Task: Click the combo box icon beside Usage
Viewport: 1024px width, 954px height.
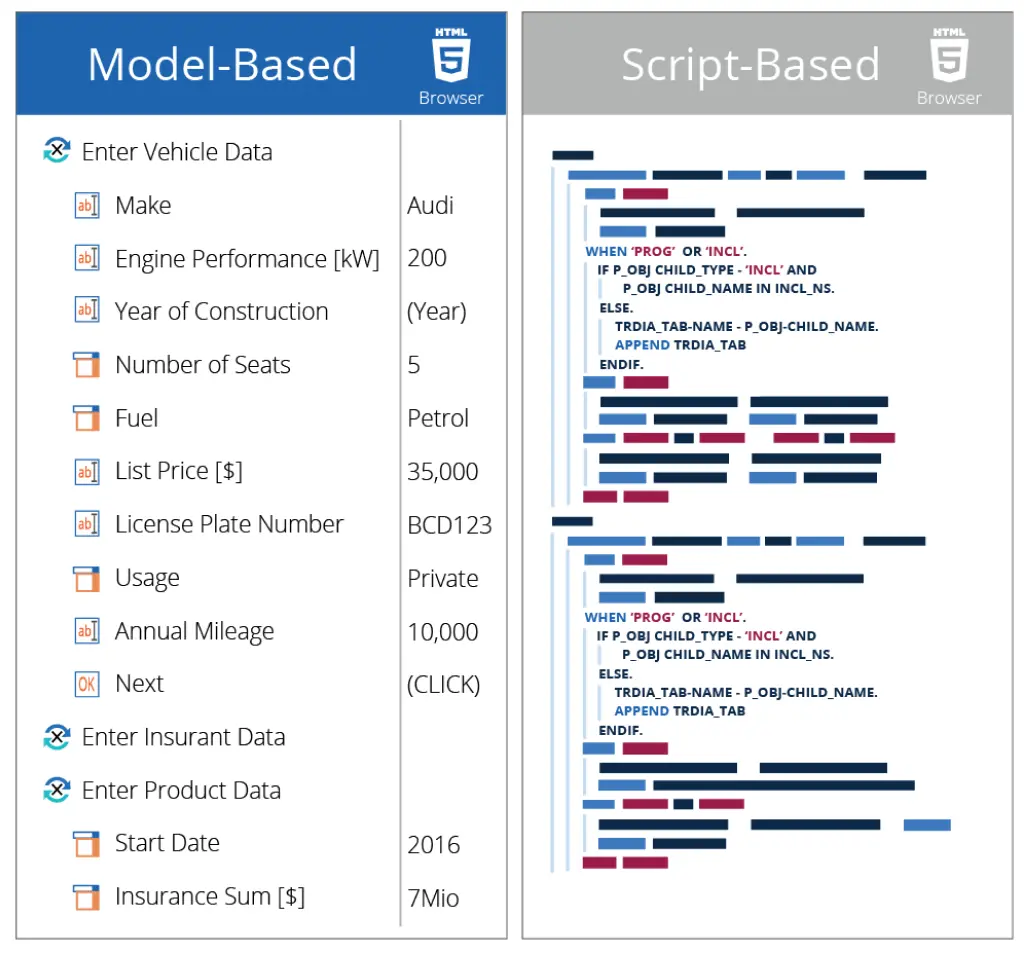Action: [x=88, y=578]
